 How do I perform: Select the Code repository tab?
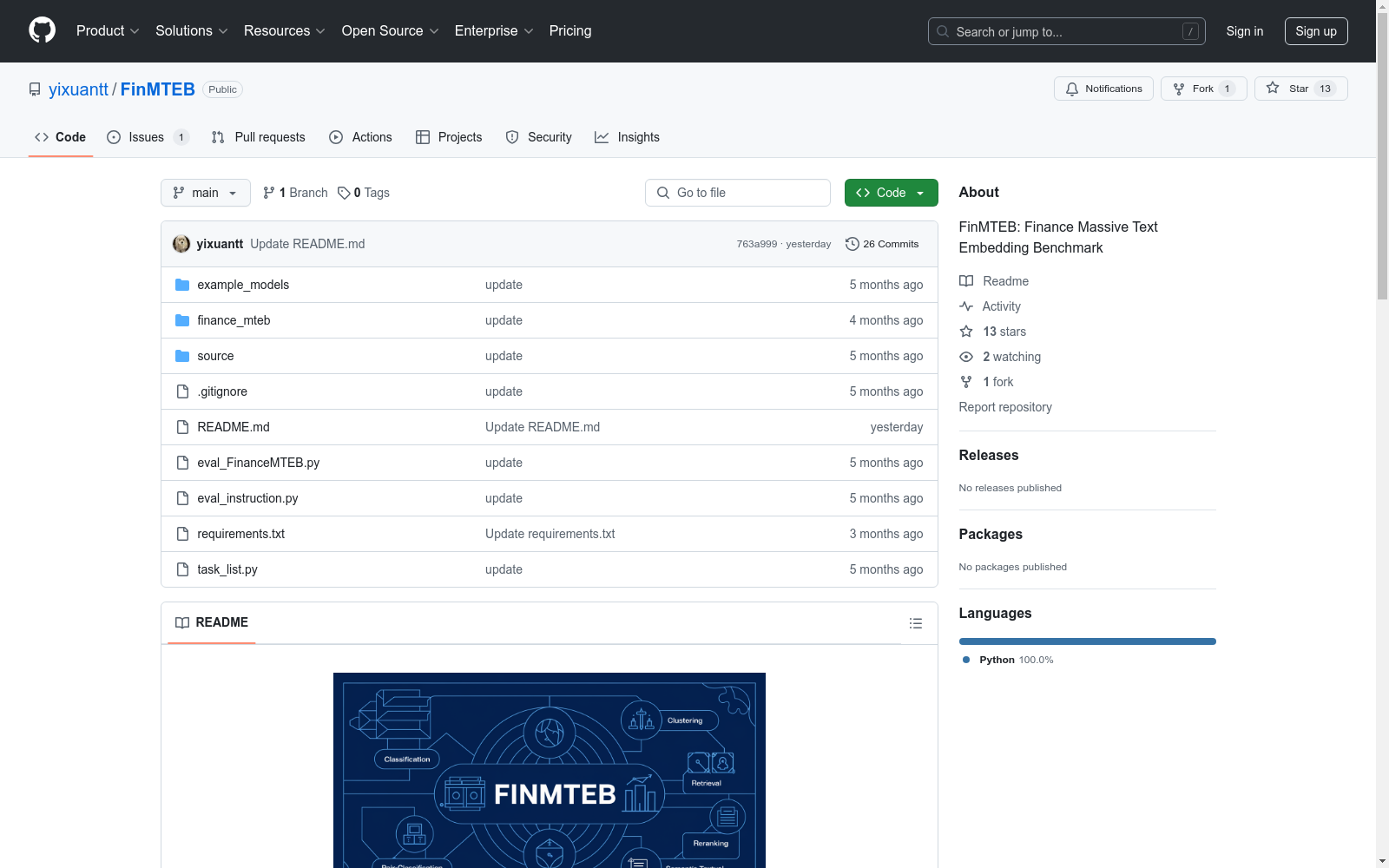[x=61, y=137]
